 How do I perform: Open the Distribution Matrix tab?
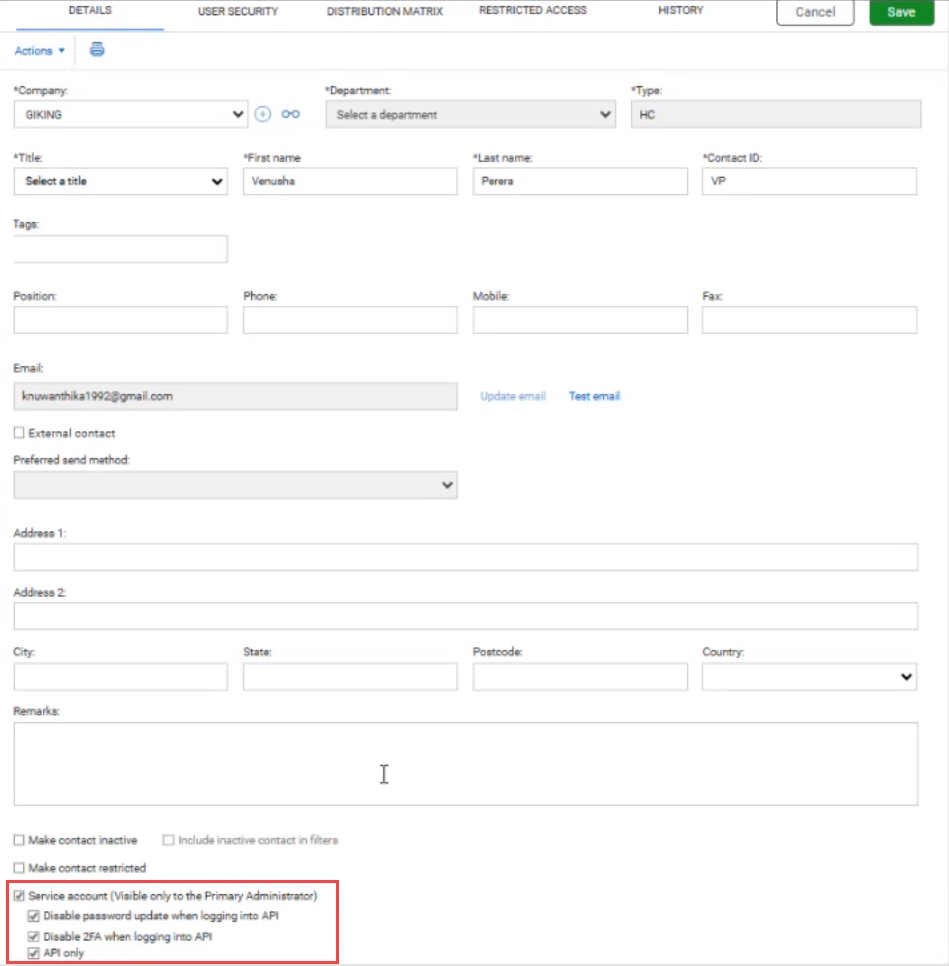tap(384, 12)
